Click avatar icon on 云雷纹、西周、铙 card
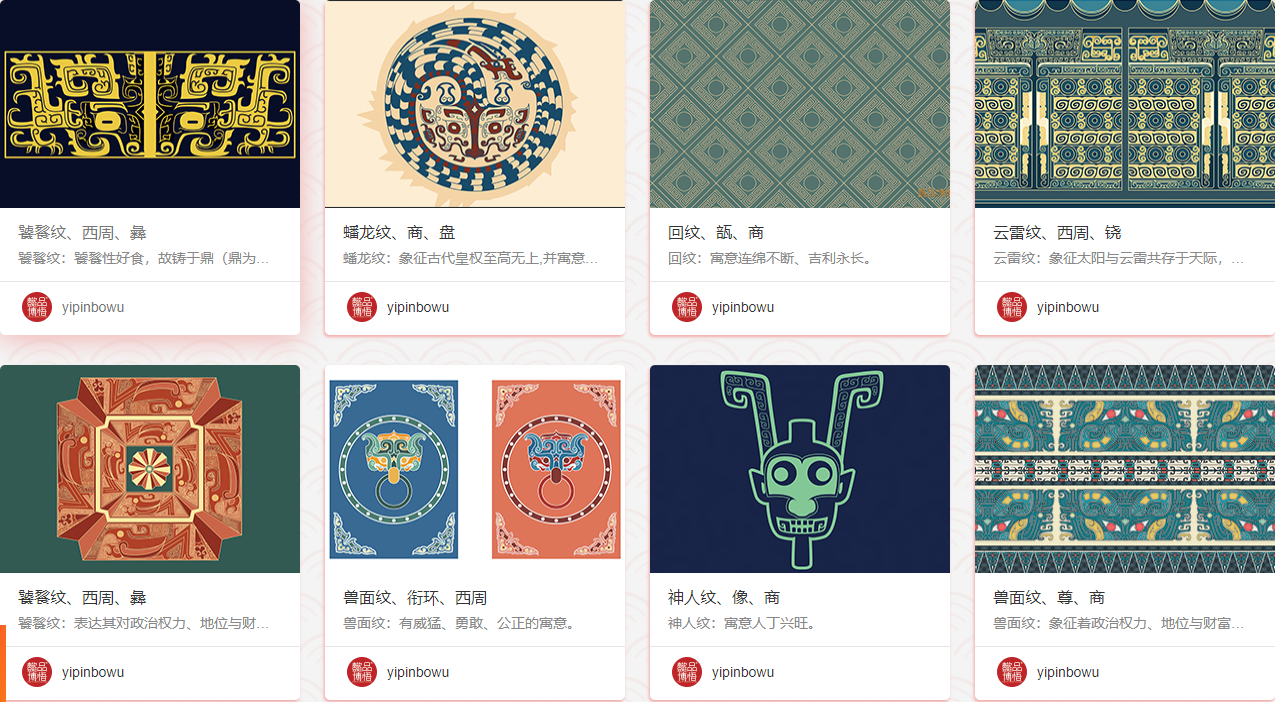The image size is (1275, 702). tap(1012, 307)
